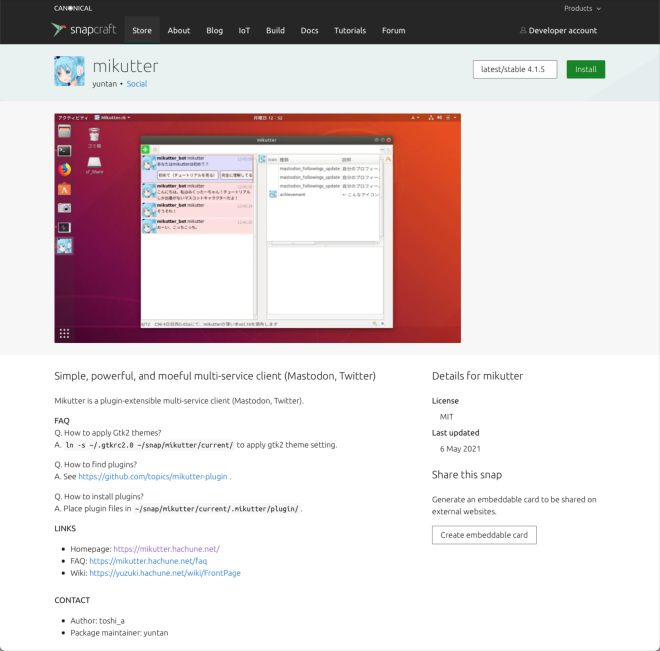The image size is (660, 651).
Task: Click the Social category link
Action: (x=136, y=84)
